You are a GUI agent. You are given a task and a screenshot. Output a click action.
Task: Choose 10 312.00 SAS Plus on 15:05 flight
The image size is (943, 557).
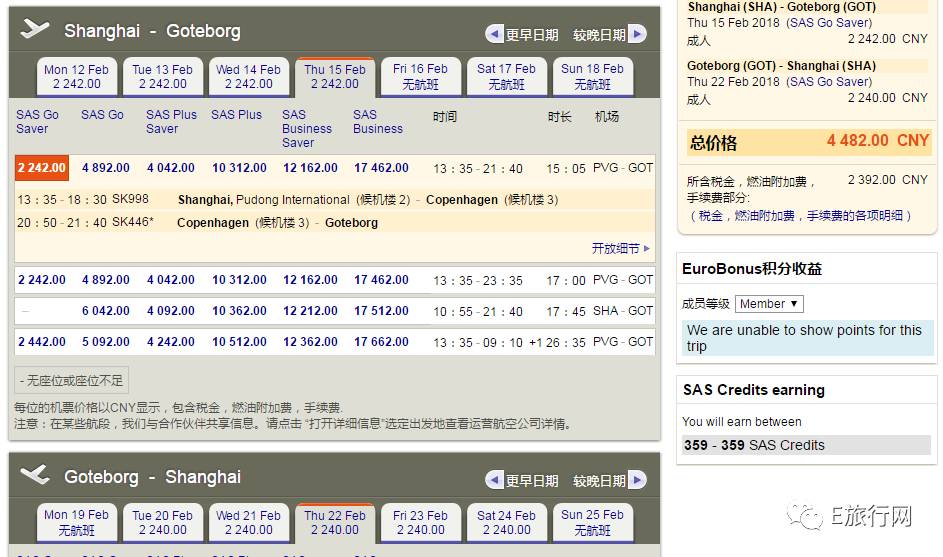pos(239,168)
